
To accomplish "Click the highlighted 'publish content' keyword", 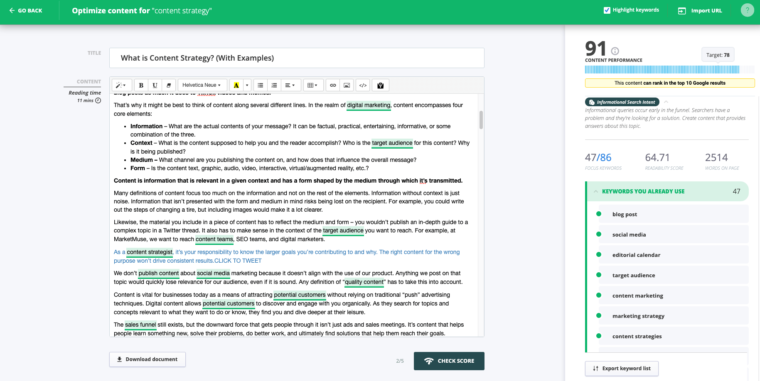I will coord(158,273).
